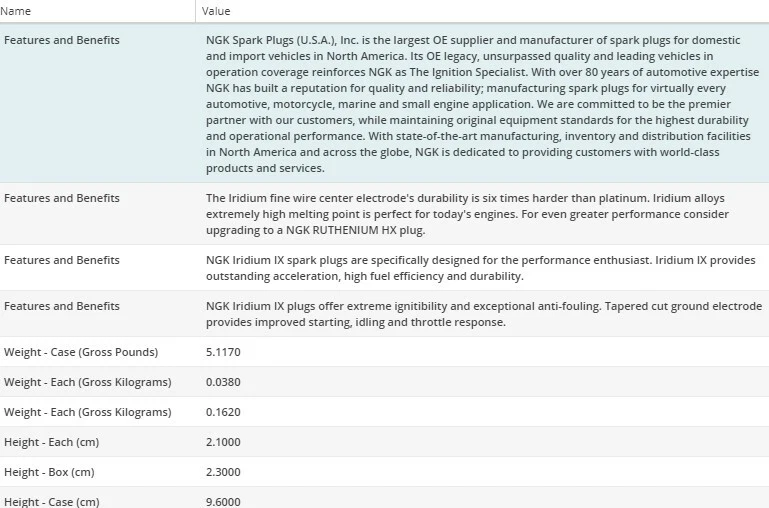Click the extreme ignitibility and anti-fouling description
Screen dimensions: 769x508
484,314
